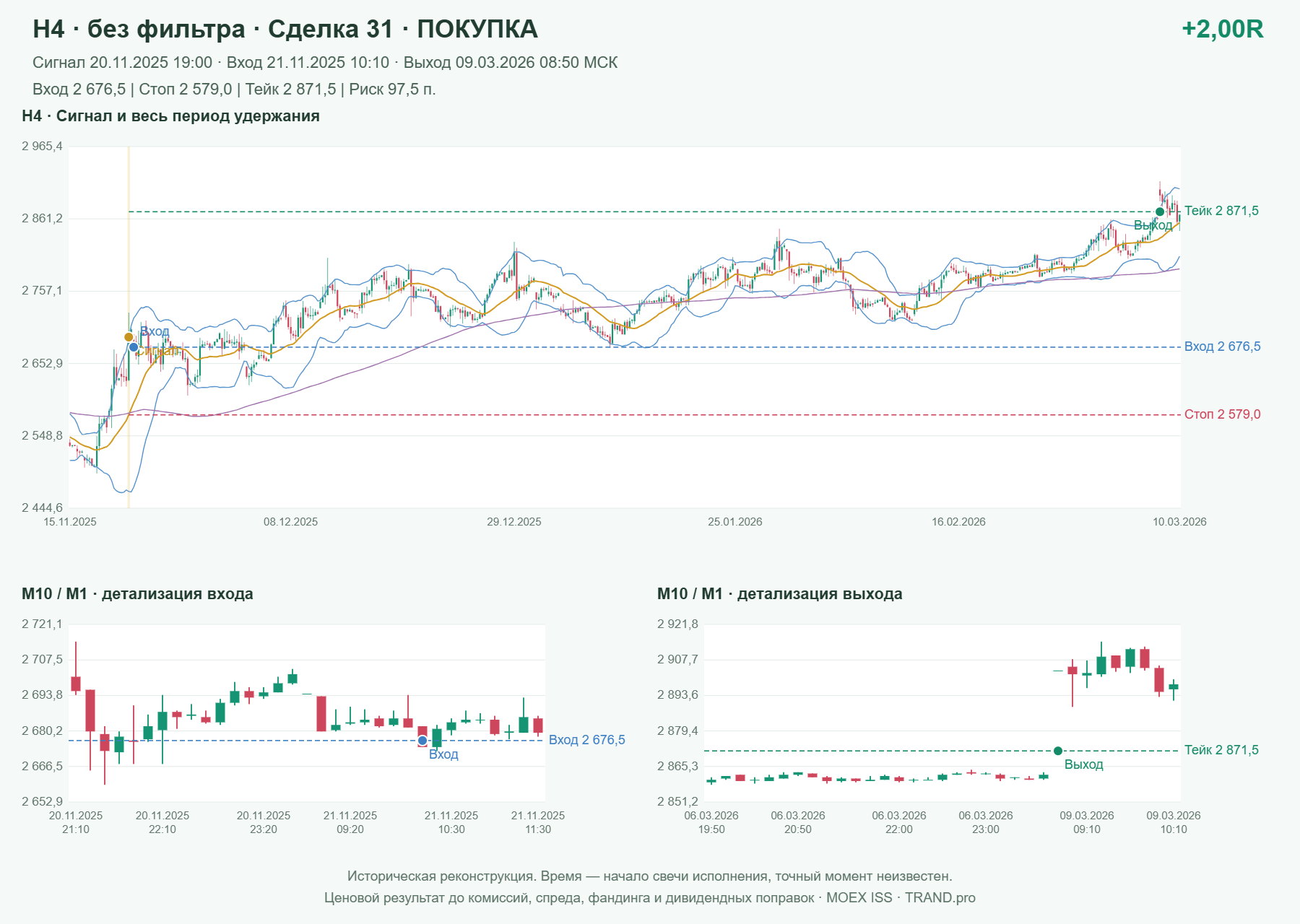Click heading 'M10 / M1 · детализация выхода'
This screenshot has width=1300, height=924.
pos(780,594)
